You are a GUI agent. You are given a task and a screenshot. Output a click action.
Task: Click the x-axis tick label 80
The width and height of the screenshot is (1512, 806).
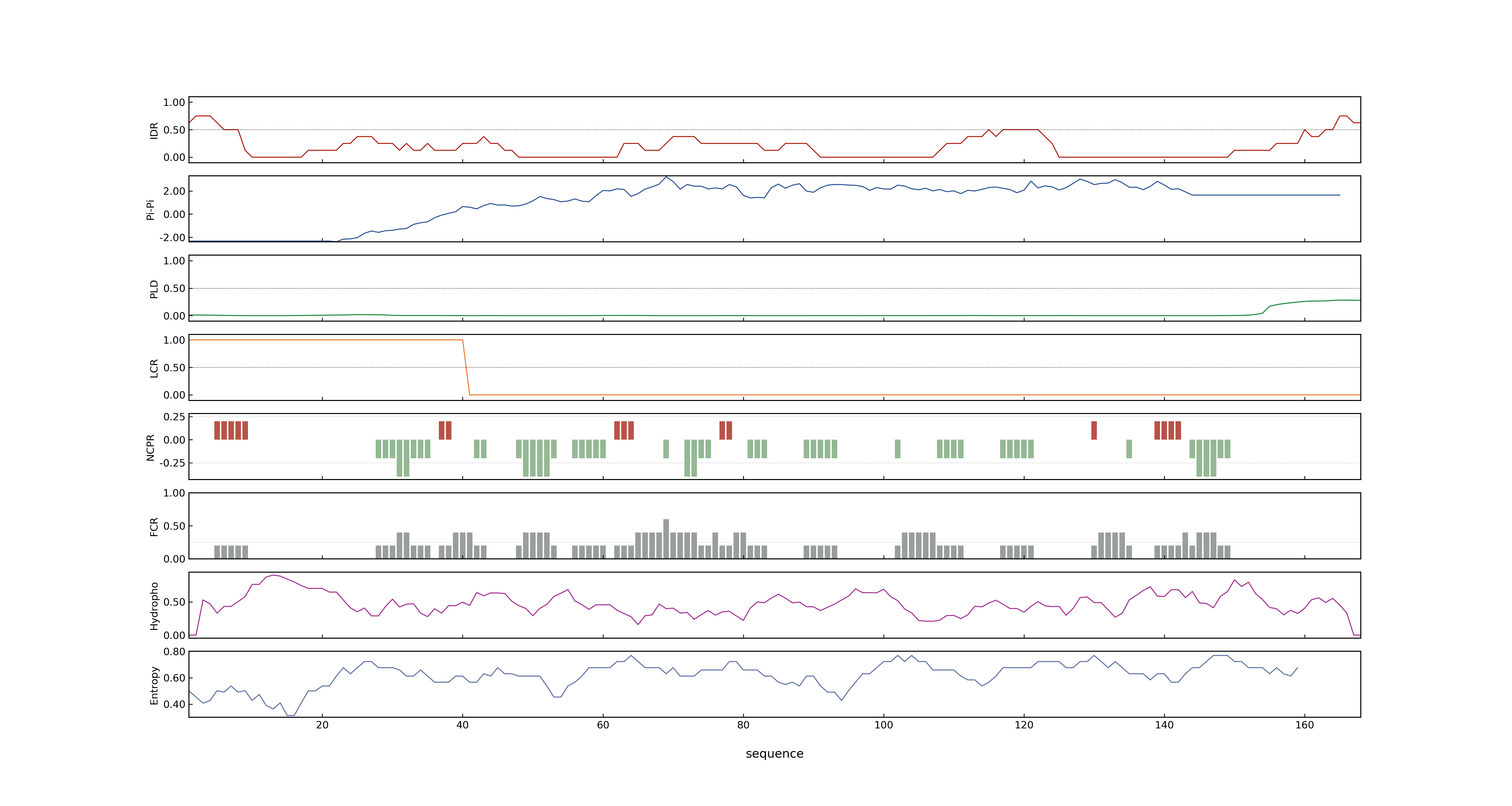pos(743,725)
